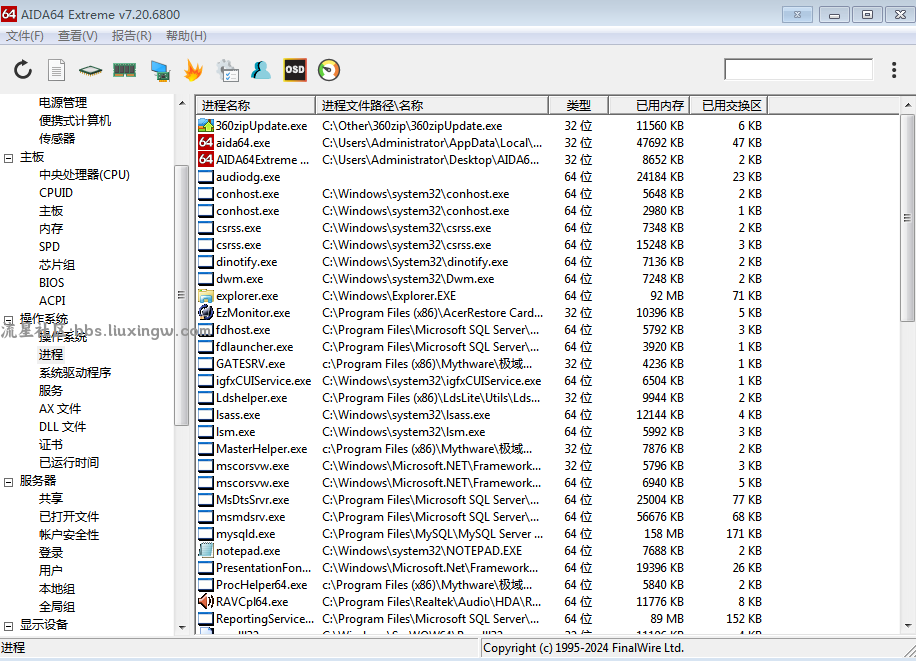Select CPUID in the tree
The image size is (916, 661).
click(56, 193)
